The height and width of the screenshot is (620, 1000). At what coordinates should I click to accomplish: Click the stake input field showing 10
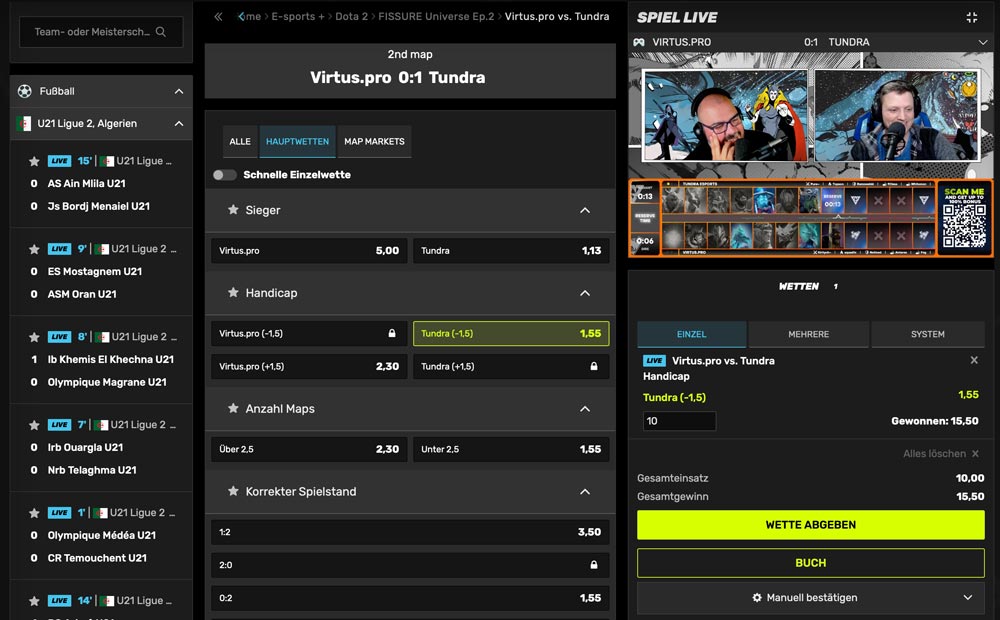[679, 421]
